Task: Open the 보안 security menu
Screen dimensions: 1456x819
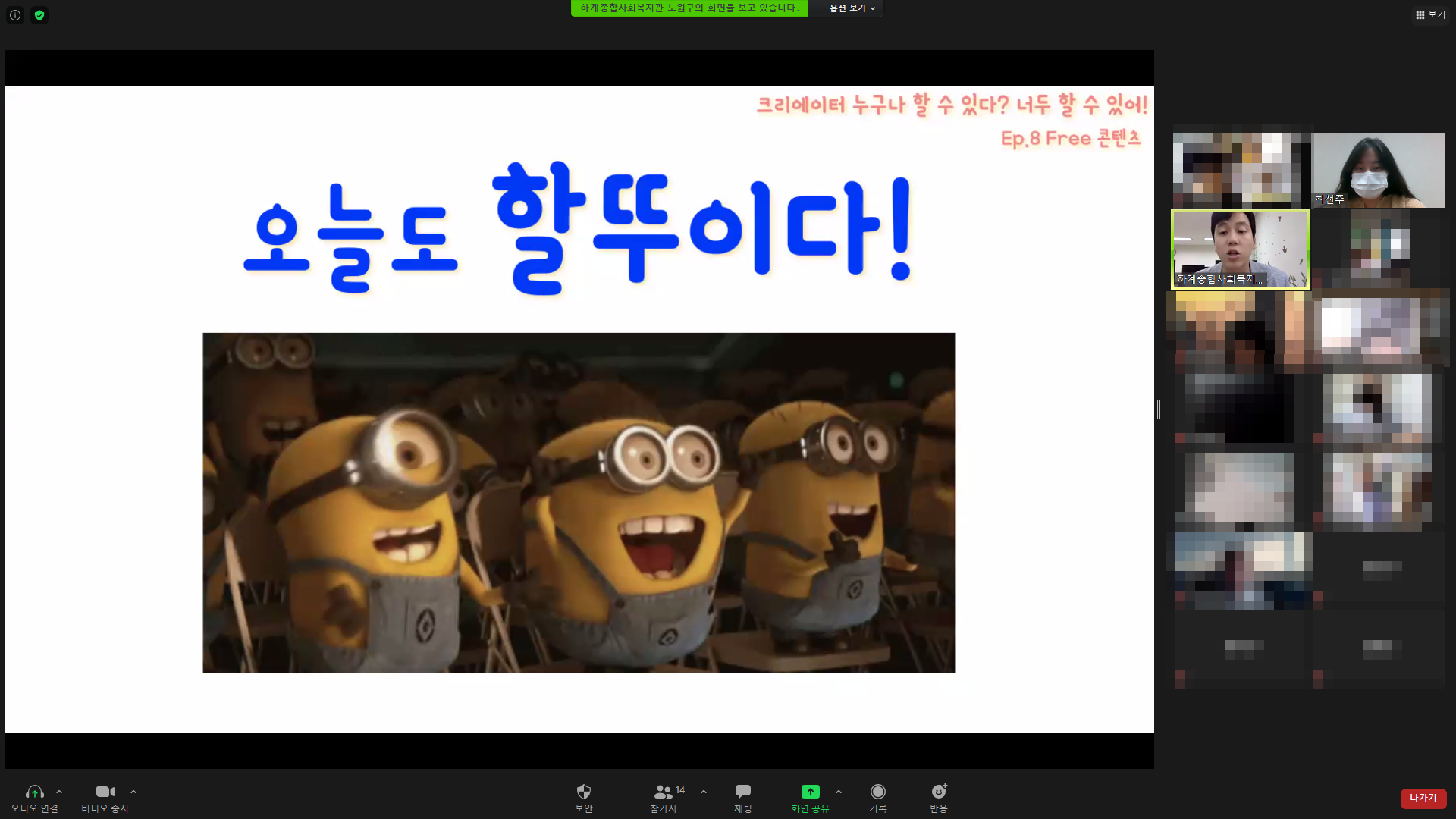Action: click(584, 799)
